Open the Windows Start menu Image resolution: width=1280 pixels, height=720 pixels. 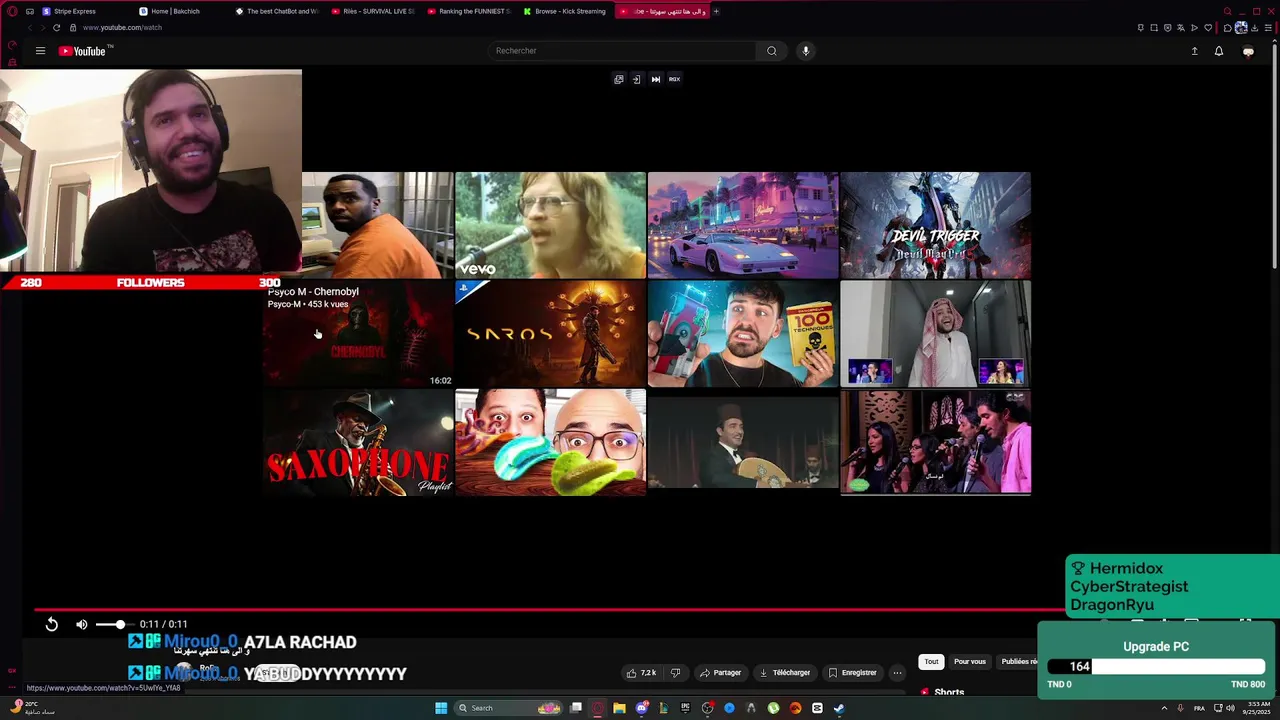point(441,708)
